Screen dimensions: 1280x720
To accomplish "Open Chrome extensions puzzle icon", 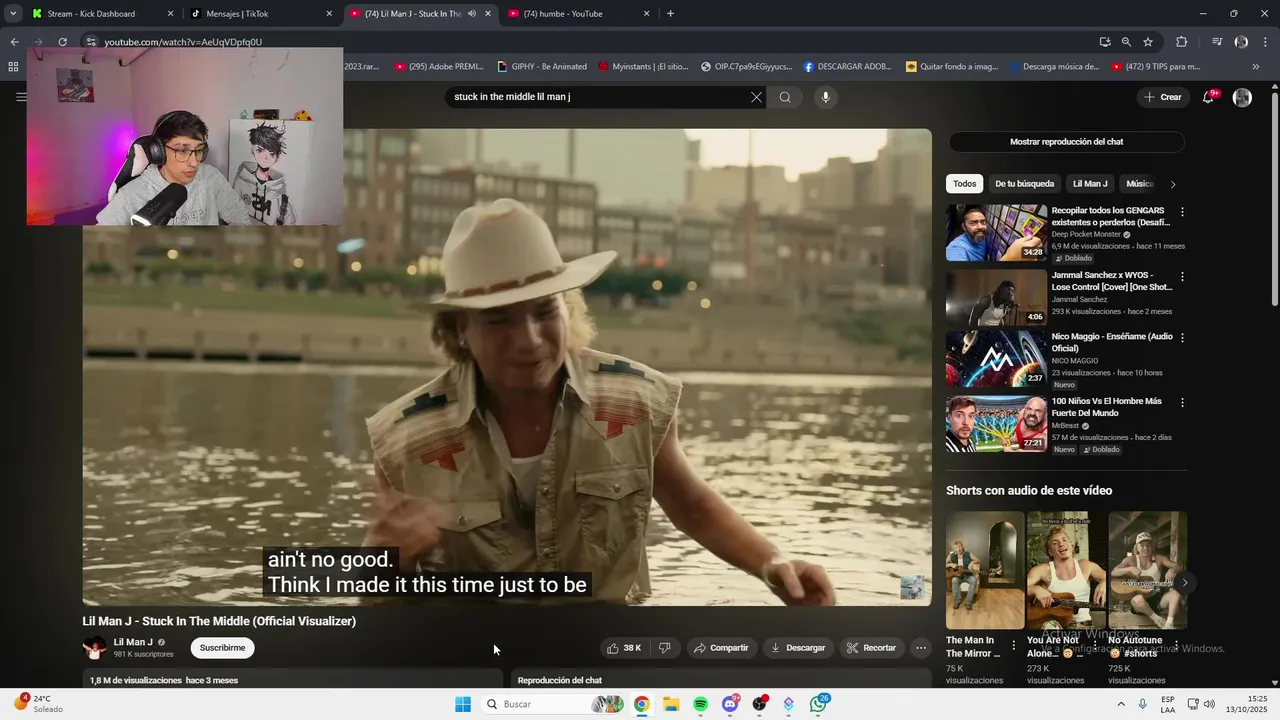I will pos(1182,42).
